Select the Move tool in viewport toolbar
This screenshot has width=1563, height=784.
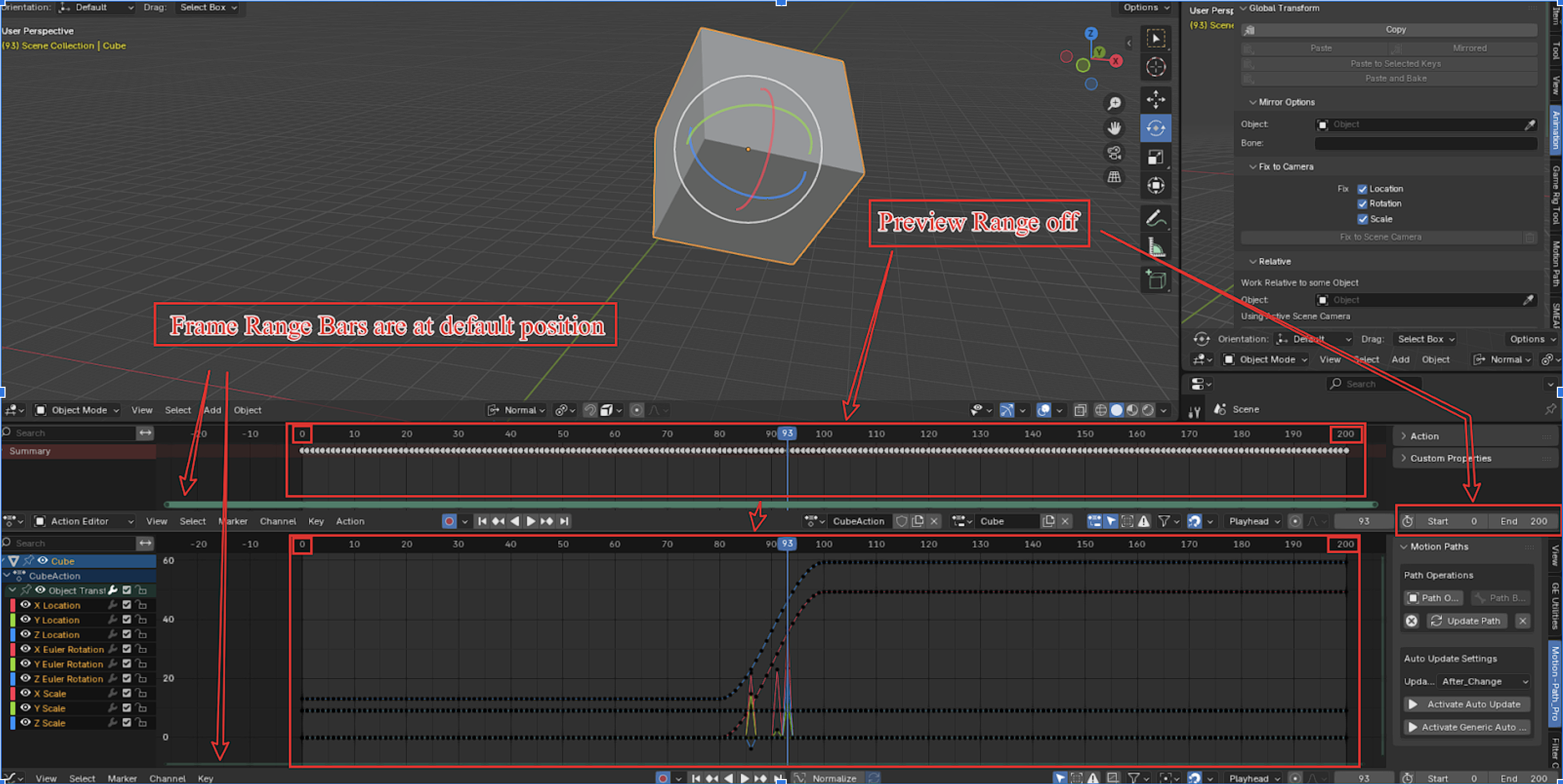pyautogui.click(x=1155, y=100)
